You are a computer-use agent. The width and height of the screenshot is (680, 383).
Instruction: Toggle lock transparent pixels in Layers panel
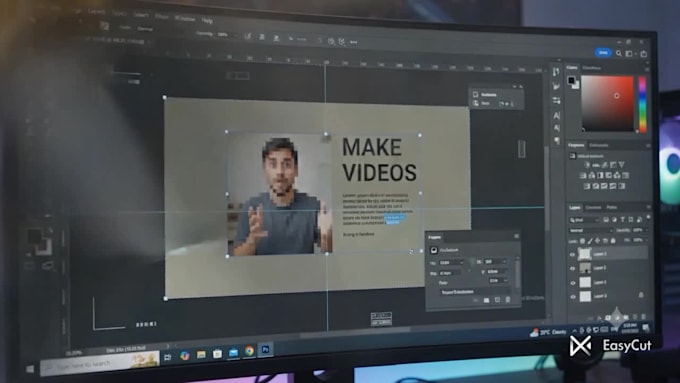[x=582, y=241]
